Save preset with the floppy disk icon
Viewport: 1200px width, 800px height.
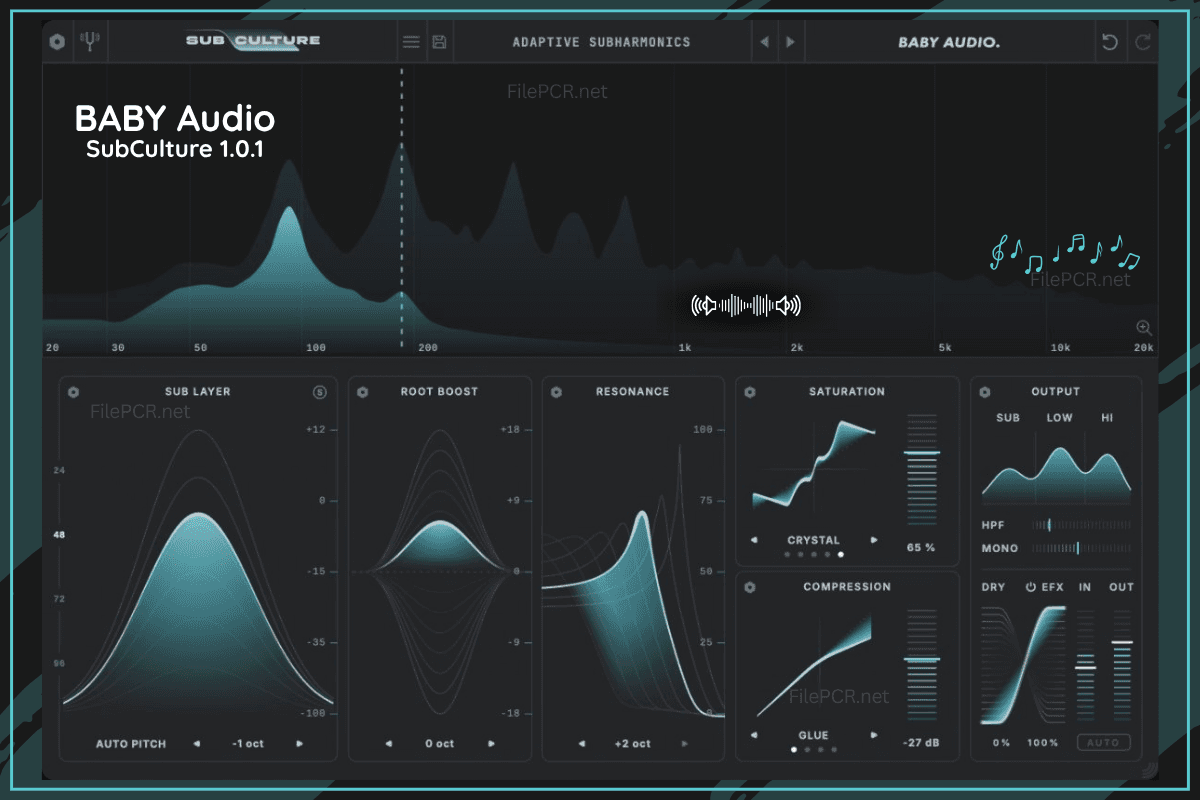(x=439, y=42)
